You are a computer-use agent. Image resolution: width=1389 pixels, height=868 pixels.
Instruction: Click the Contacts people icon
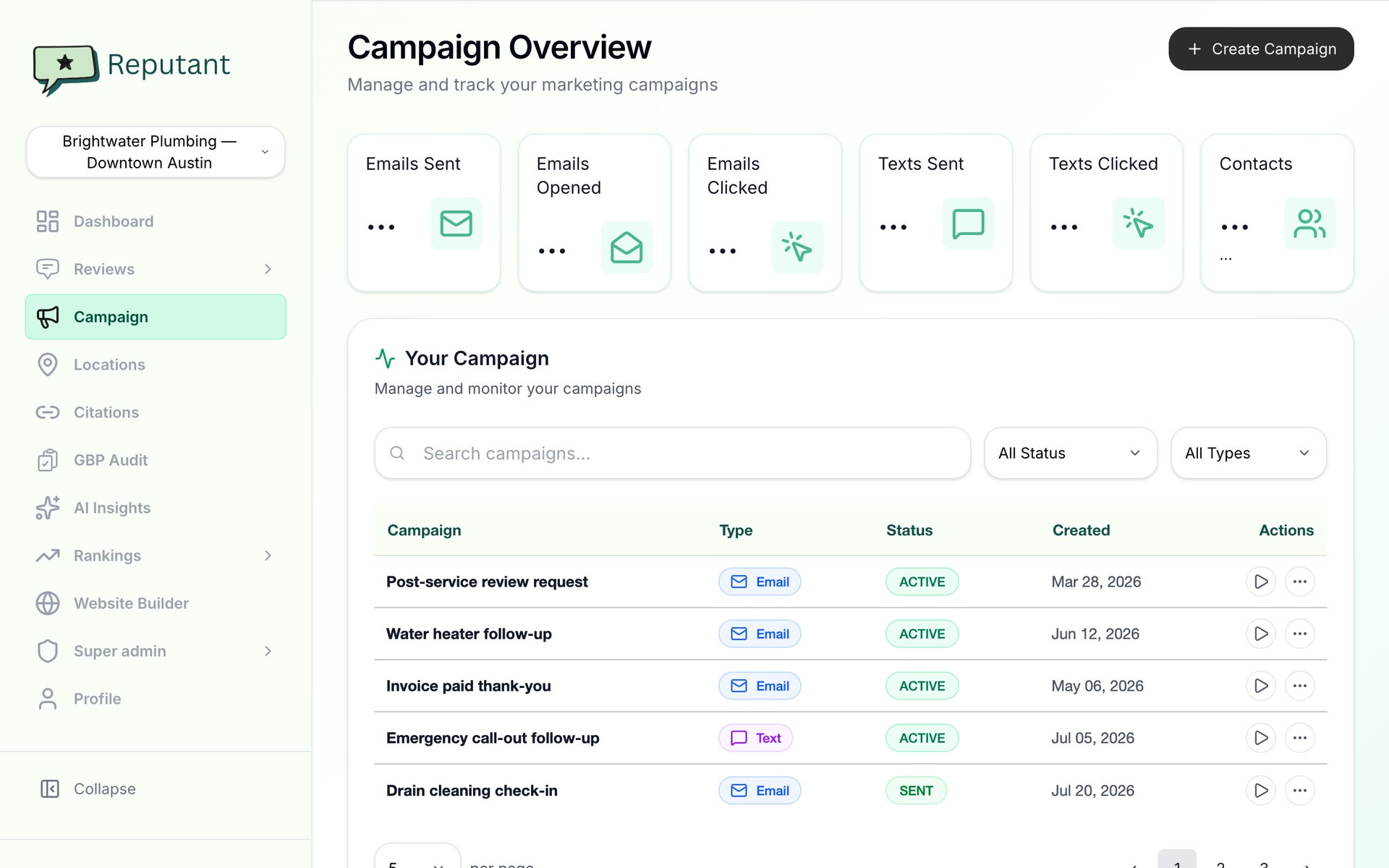[1309, 224]
